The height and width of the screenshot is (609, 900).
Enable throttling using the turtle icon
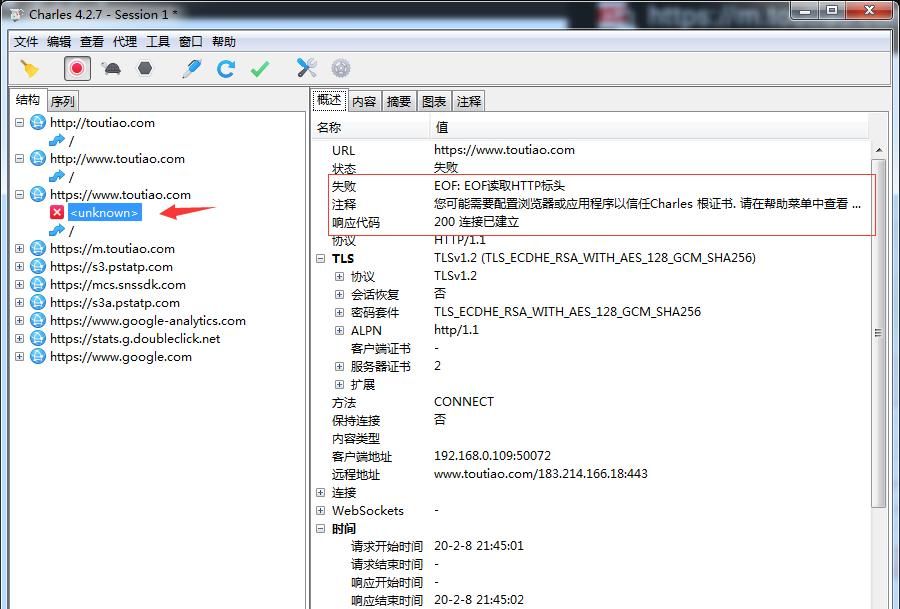(110, 67)
